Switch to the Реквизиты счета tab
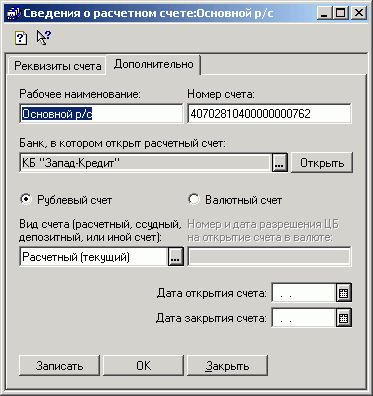The height and width of the screenshot is (396, 373). pos(58,66)
